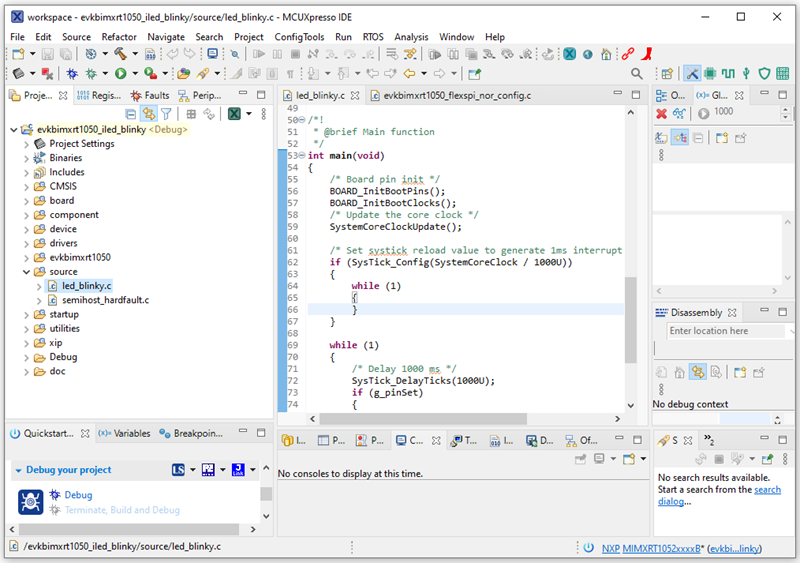The height and width of the screenshot is (563, 800).
Task: Click the Collapse All icon in Project Explorer
Action: [x=131, y=114]
